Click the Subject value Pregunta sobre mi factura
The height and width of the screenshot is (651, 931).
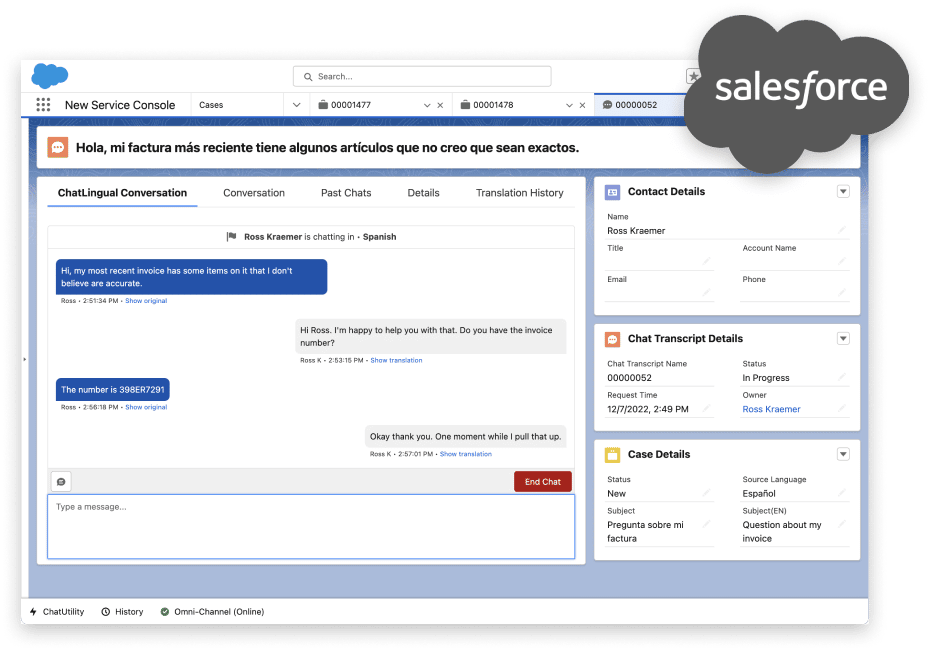point(645,532)
